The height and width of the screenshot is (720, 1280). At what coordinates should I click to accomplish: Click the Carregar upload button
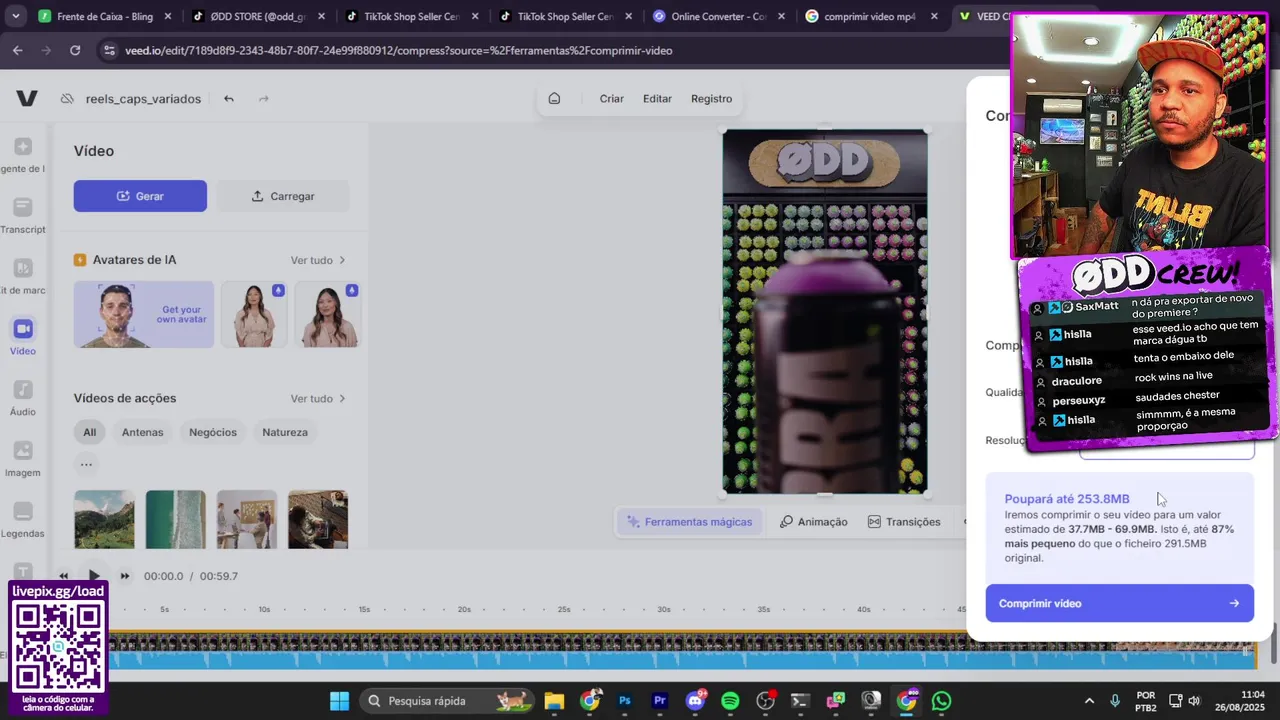[283, 196]
